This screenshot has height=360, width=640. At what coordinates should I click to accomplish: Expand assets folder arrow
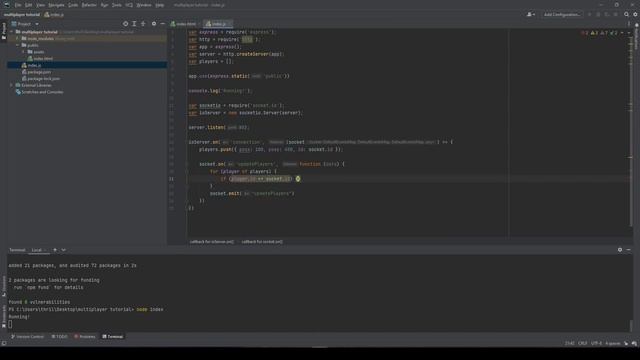(24, 52)
